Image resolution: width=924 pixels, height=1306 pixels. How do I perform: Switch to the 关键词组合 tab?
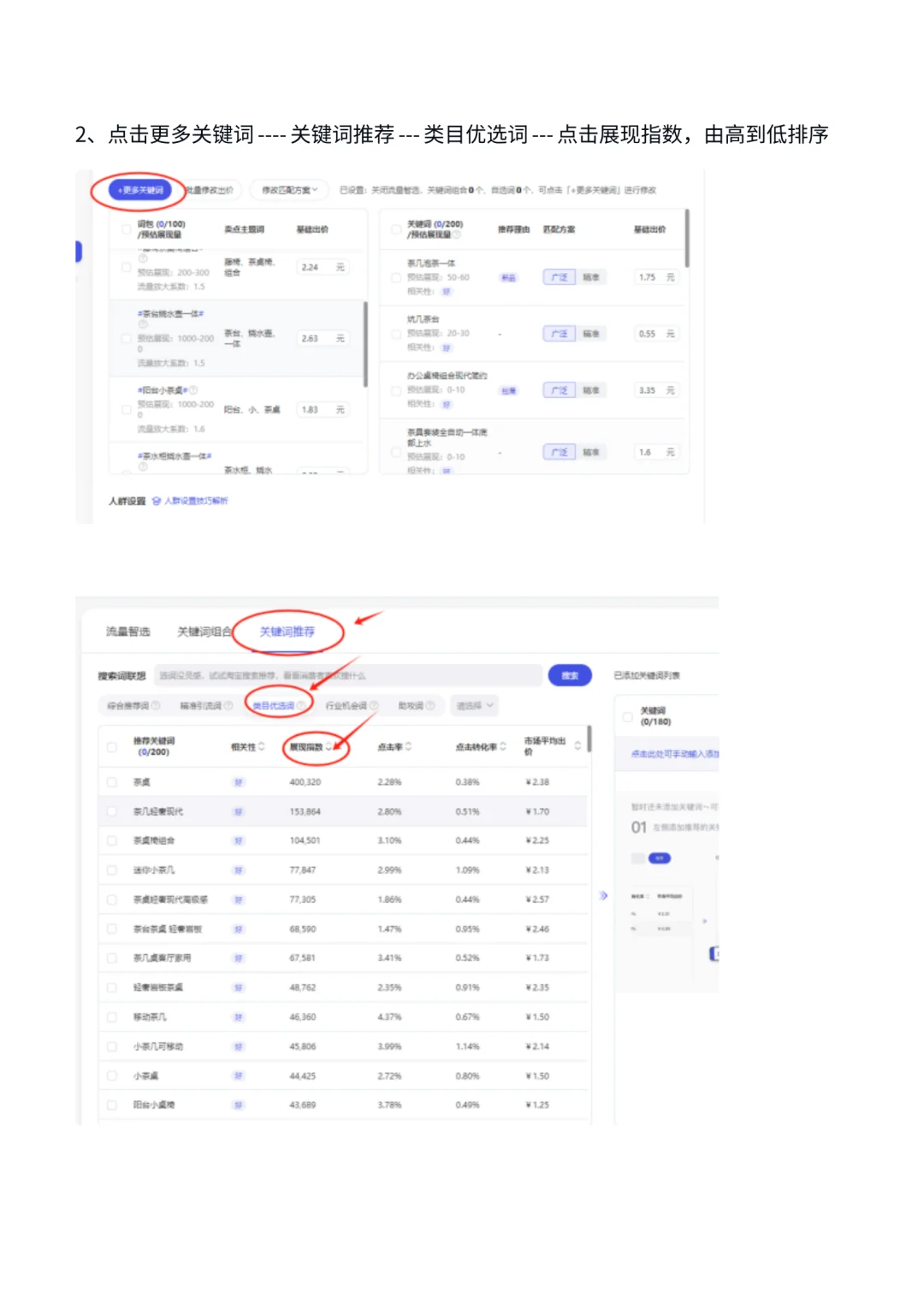coord(204,632)
